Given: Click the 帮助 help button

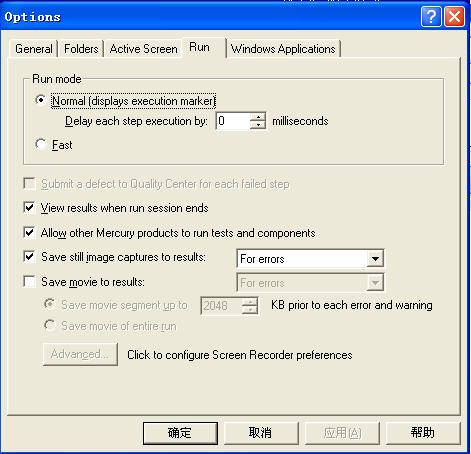Looking at the screenshot, I should (423, 433).
